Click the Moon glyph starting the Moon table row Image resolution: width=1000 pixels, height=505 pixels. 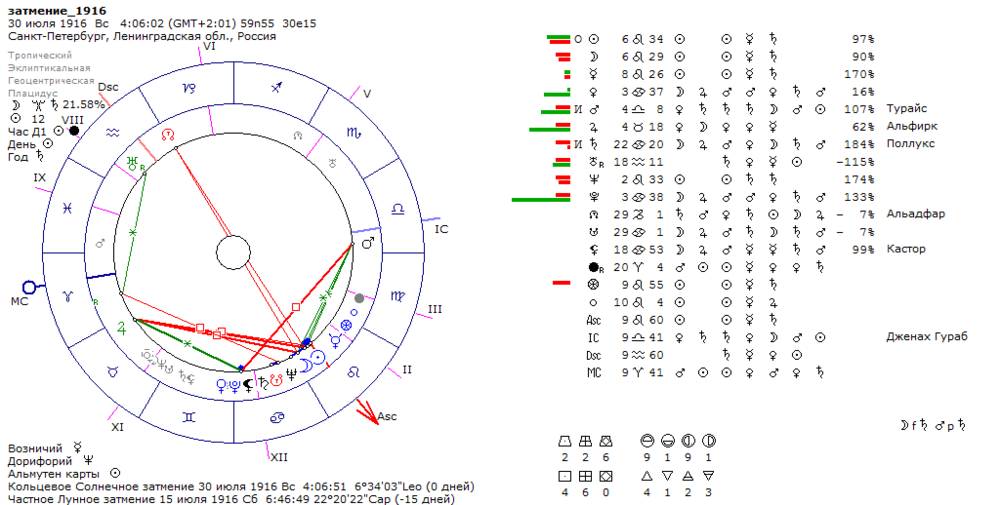tap(594, 57)
